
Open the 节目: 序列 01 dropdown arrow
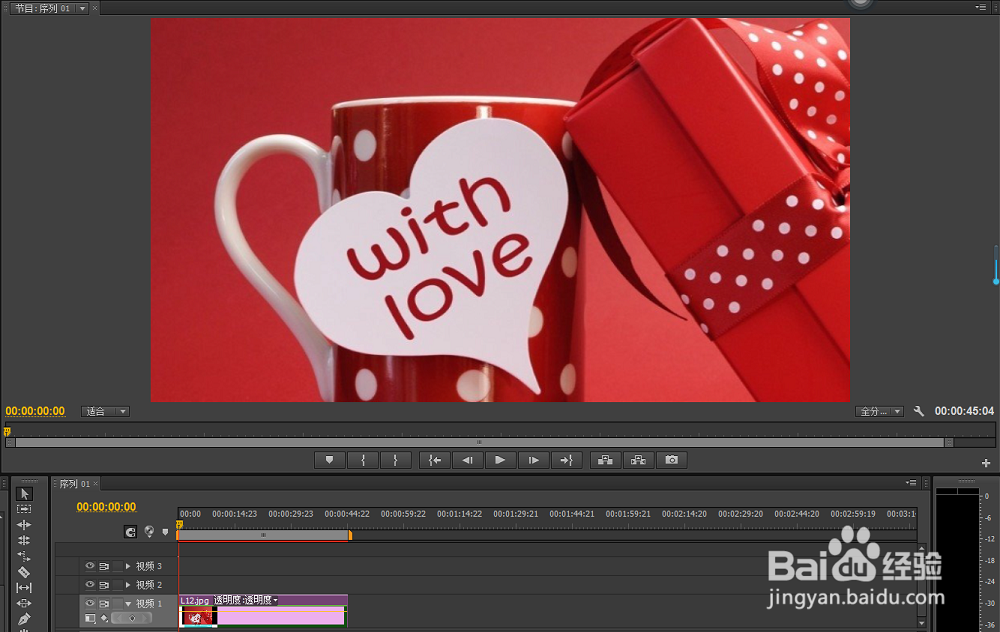(82, 8)
